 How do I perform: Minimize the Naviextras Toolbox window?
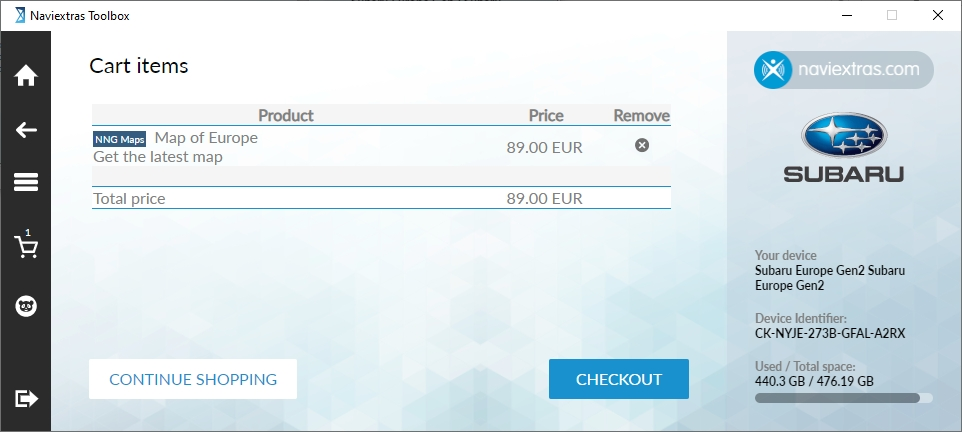[845, 16]
